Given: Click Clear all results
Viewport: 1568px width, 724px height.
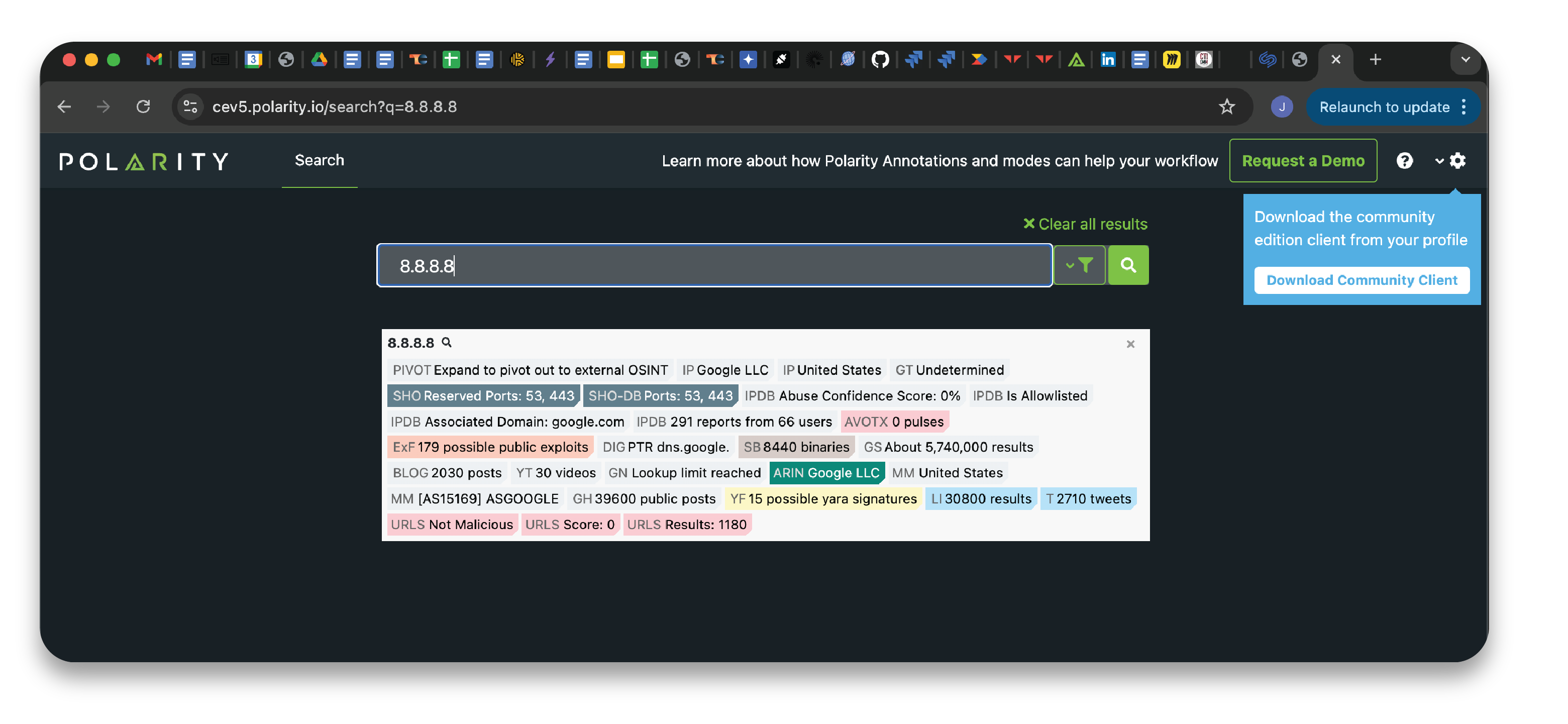Looking at the screenshot, I should pyautogui.click(x=1085, y=224).
